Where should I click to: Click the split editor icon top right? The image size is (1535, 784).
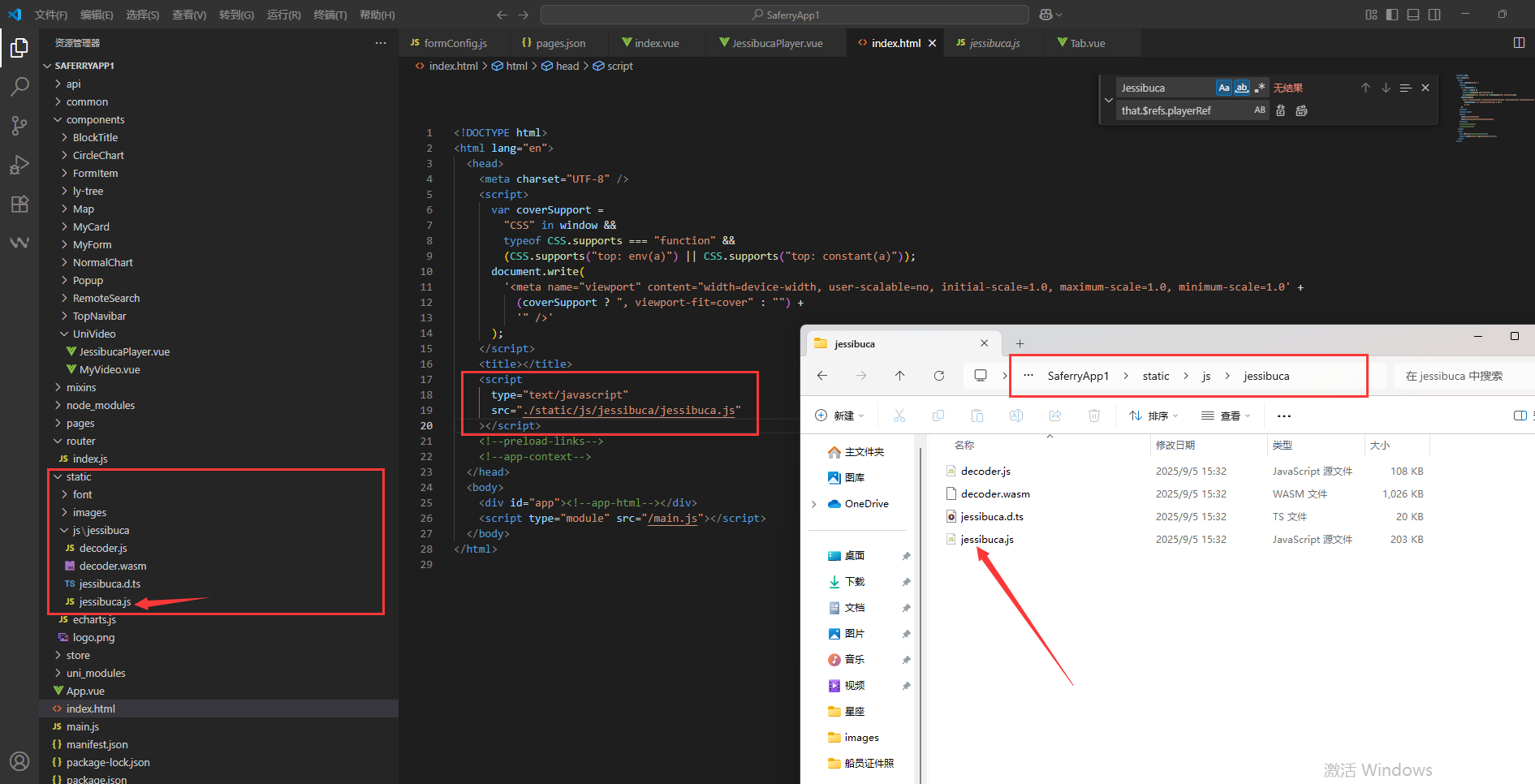(1519, 43)
